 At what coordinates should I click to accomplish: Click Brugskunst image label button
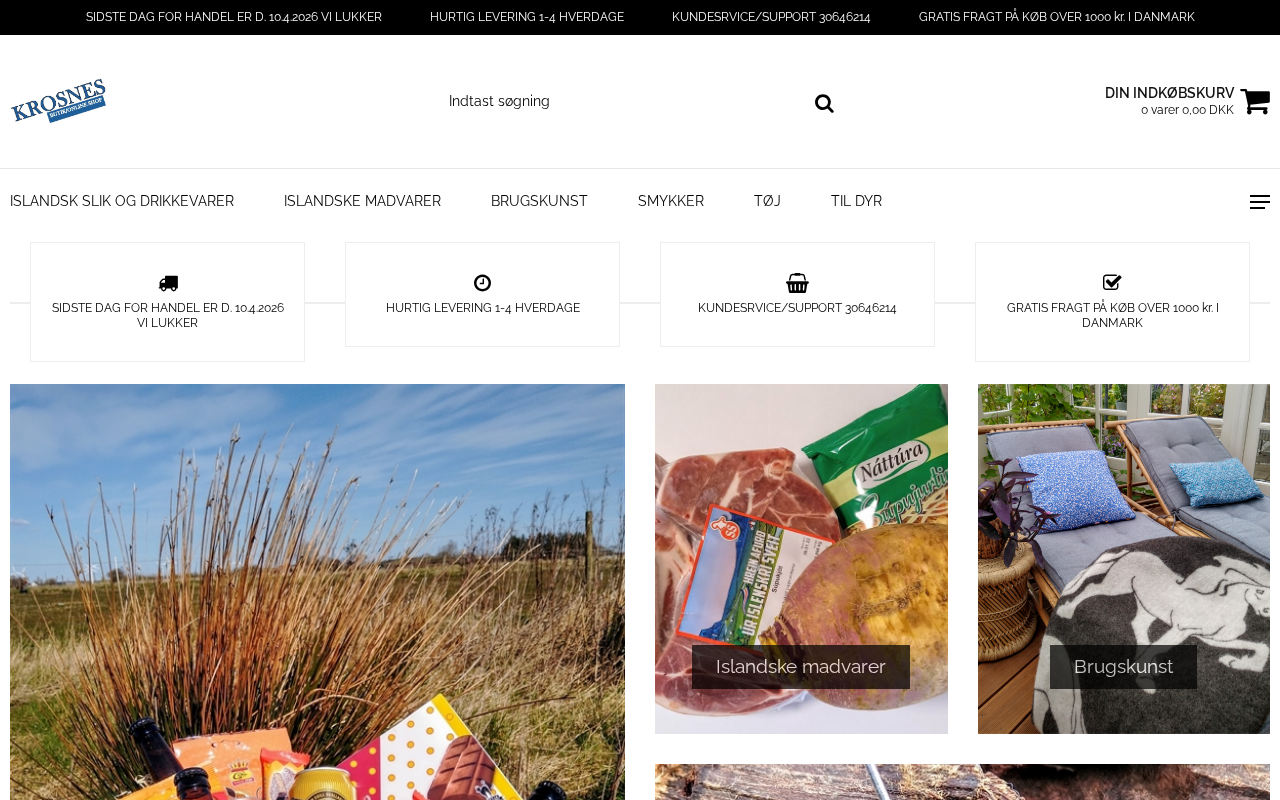click(x=1123, y=667)
